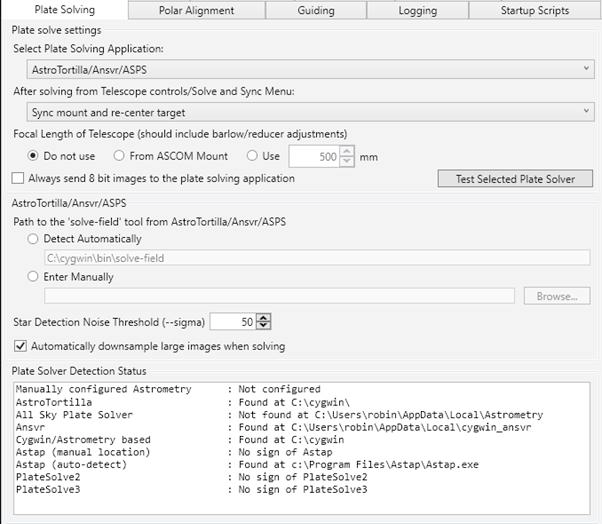Switch to the Polar Alignment tab
602x524 pixels.
coord(196,10)
